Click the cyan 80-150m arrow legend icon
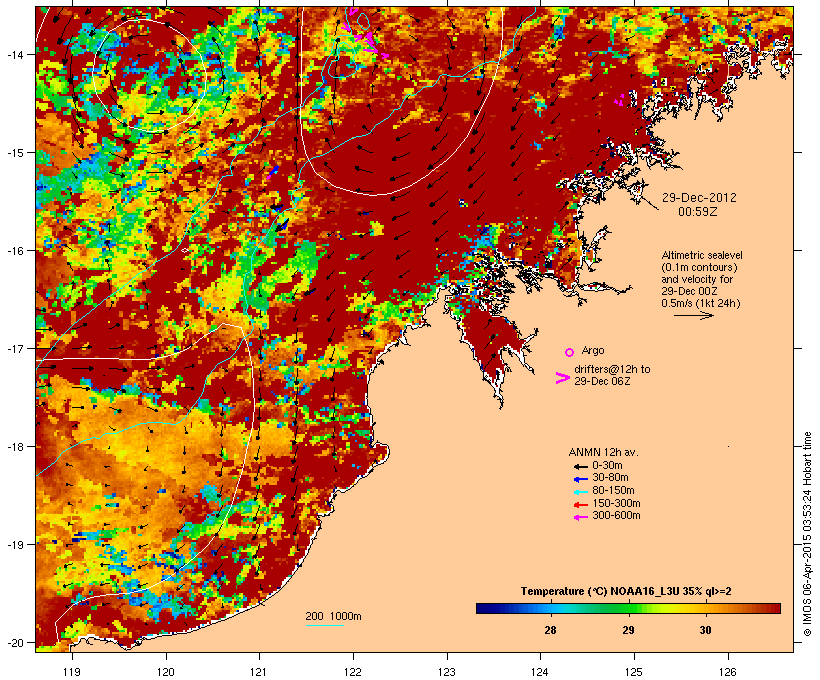This screenshot has width=820, height=680. (580, 492)
